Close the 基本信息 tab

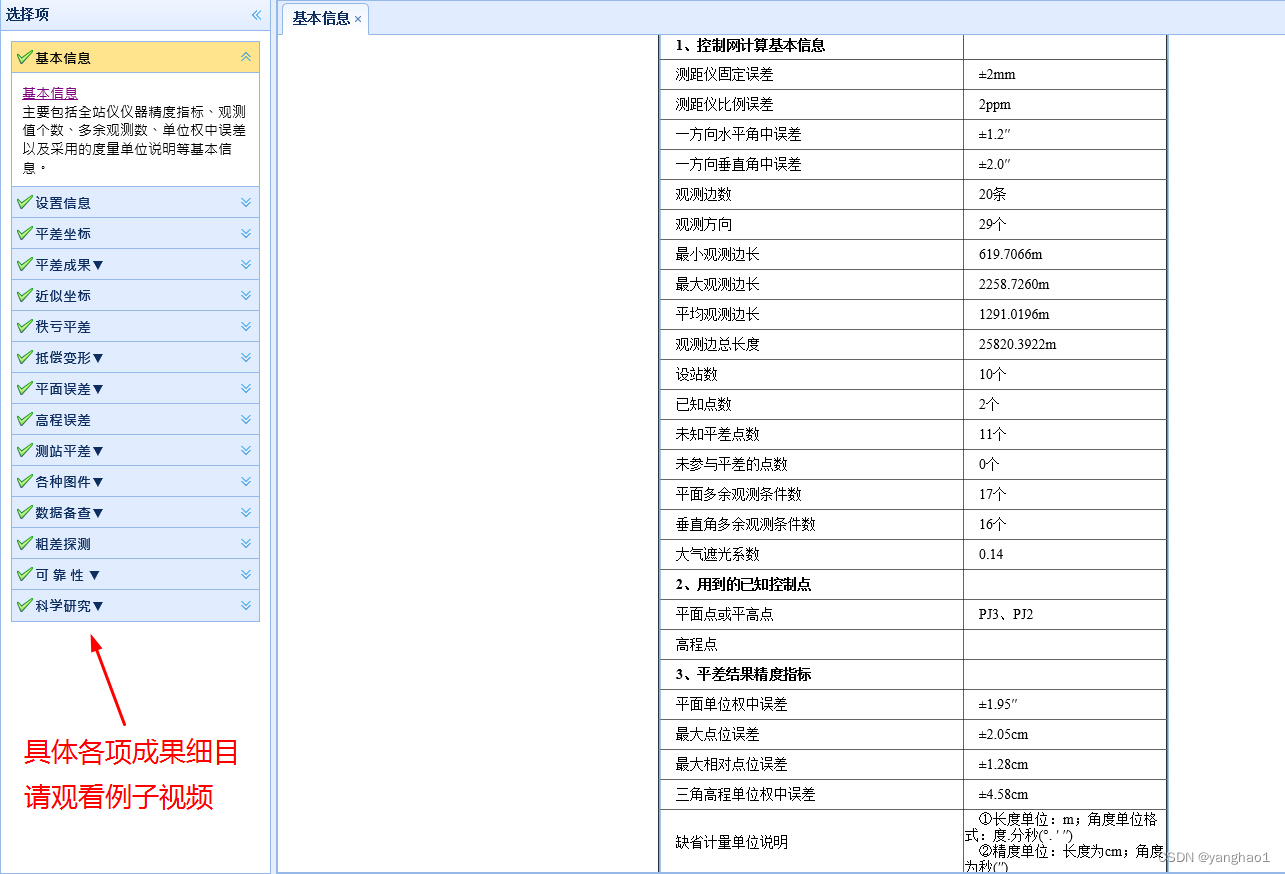(358, 19)
